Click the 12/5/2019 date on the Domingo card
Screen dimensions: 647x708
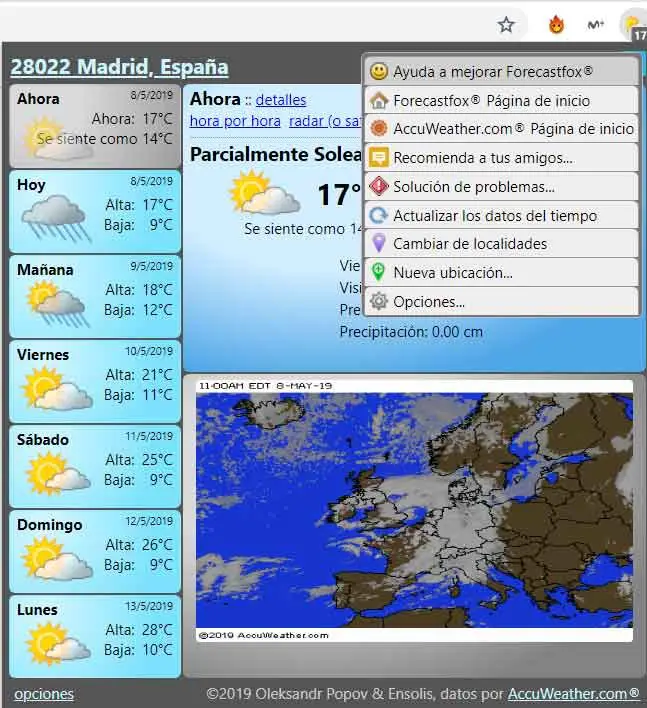coord(149,521)
